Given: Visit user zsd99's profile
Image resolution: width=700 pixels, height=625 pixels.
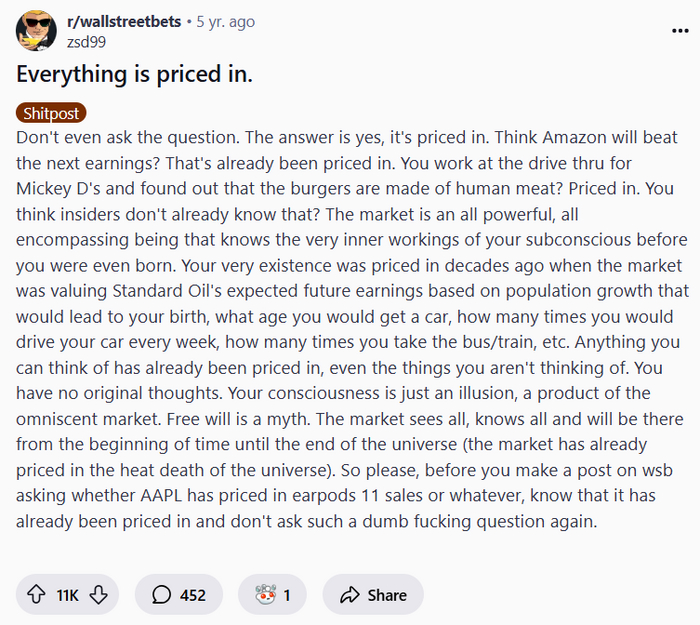Looking at the screenshot, I should coord(86,42).
